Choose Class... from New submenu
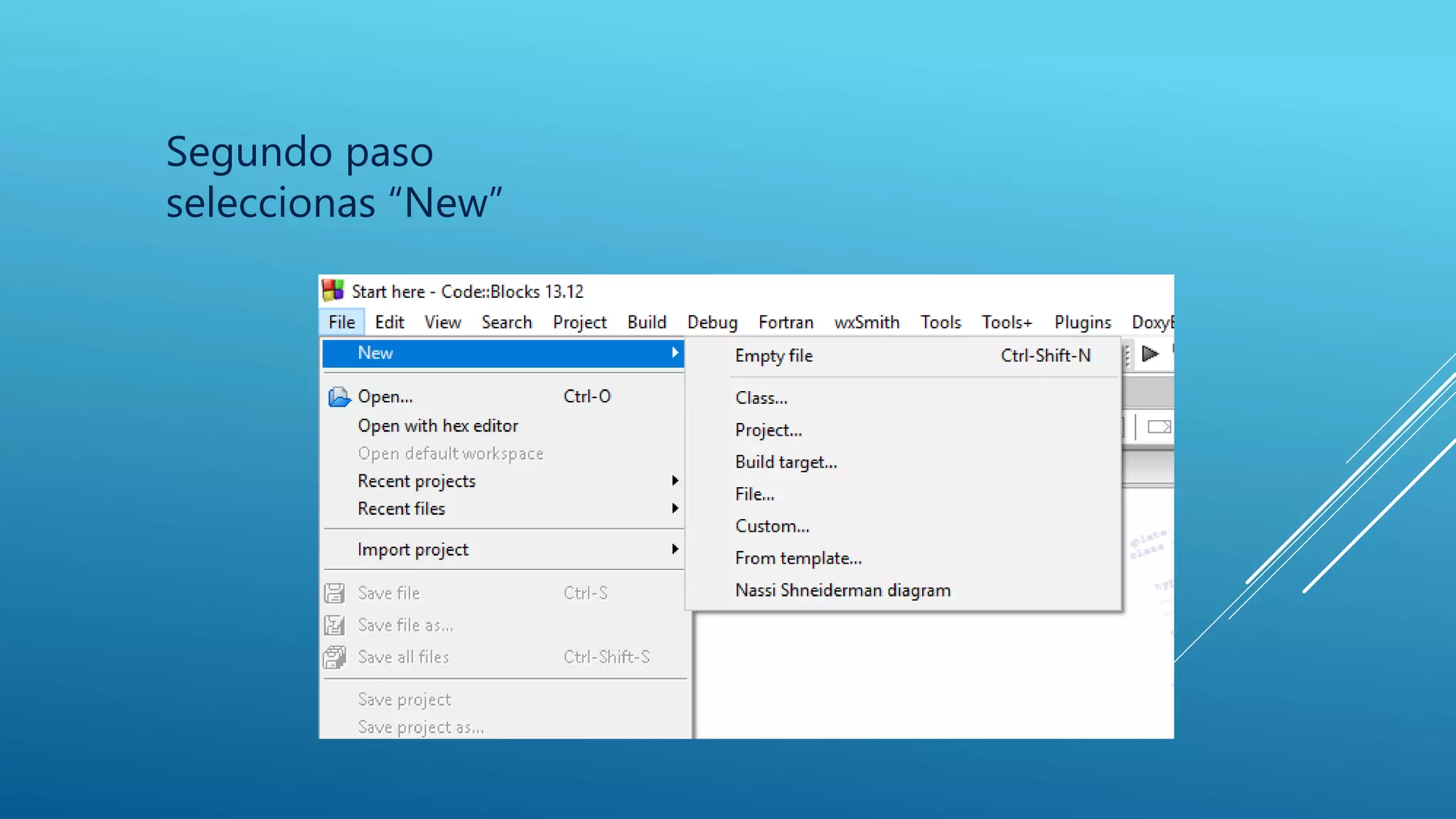1456x819 pixels. pos(904,398)
